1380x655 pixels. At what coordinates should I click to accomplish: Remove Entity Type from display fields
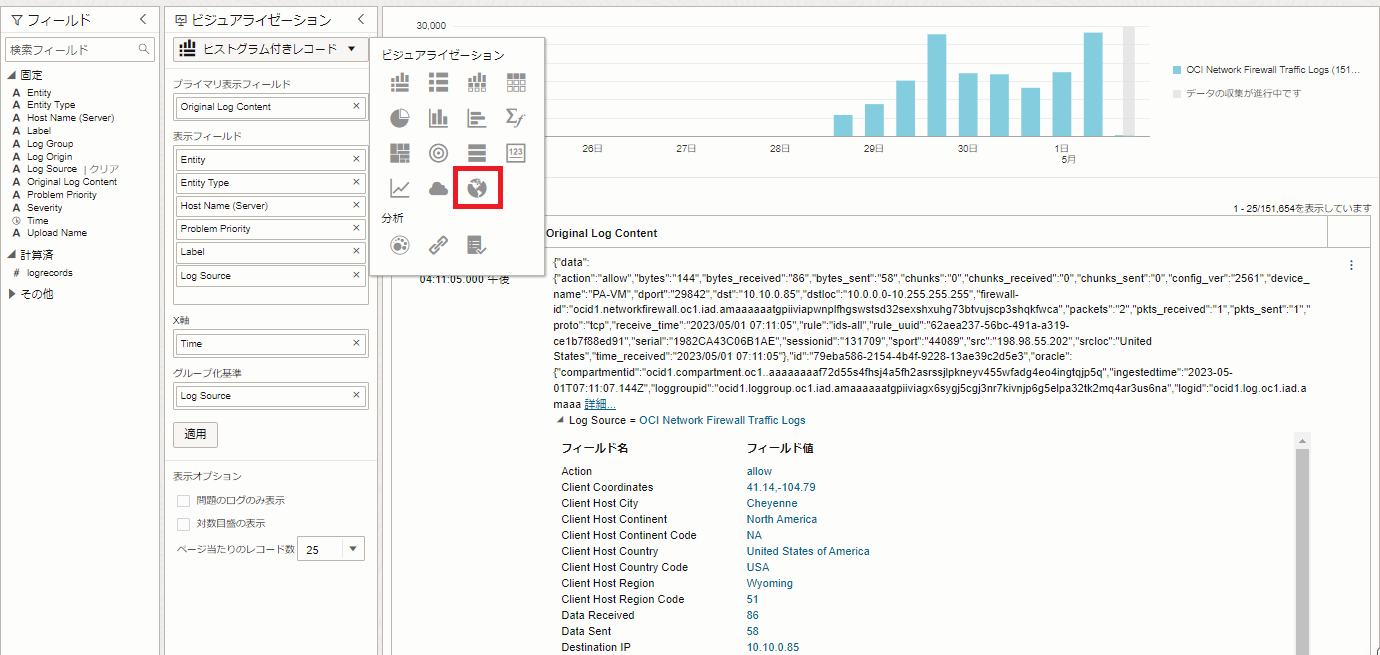[356, 183]
